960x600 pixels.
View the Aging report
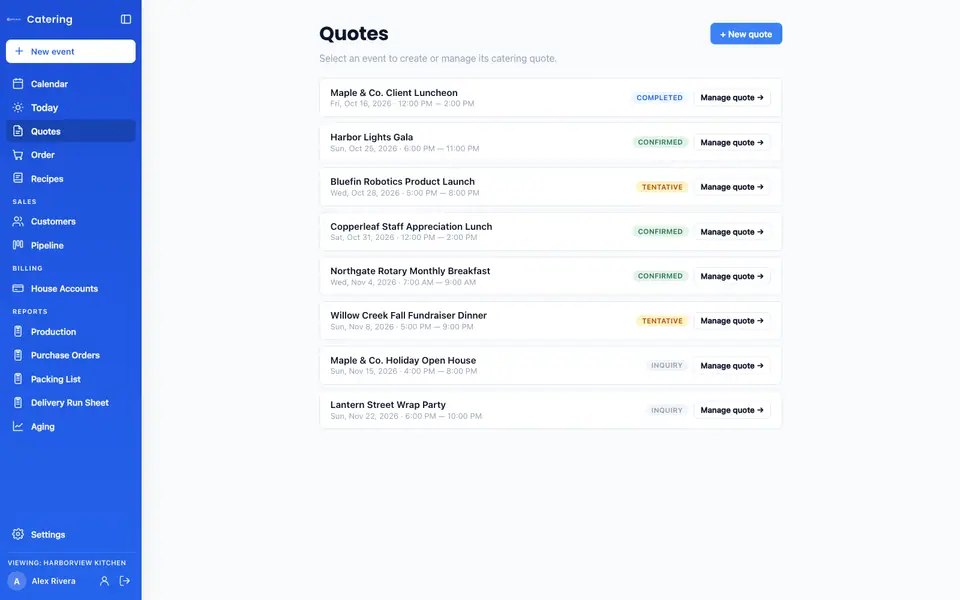(x=71, y=426)
